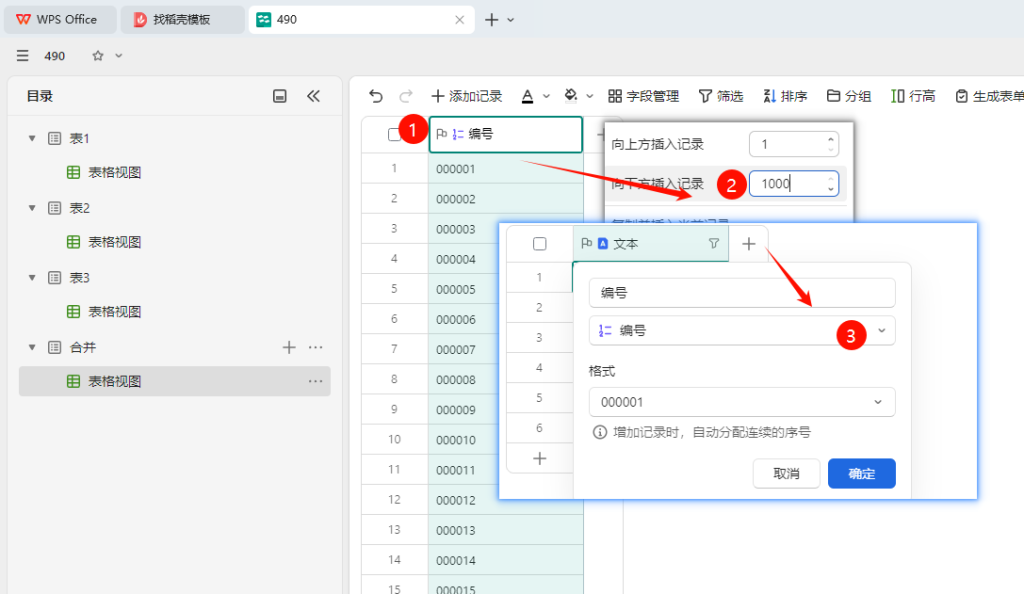The height and width of the screenshot is (594, 1024).
Task: Collapse the 表3 tree node
Action: coord(32,278)
